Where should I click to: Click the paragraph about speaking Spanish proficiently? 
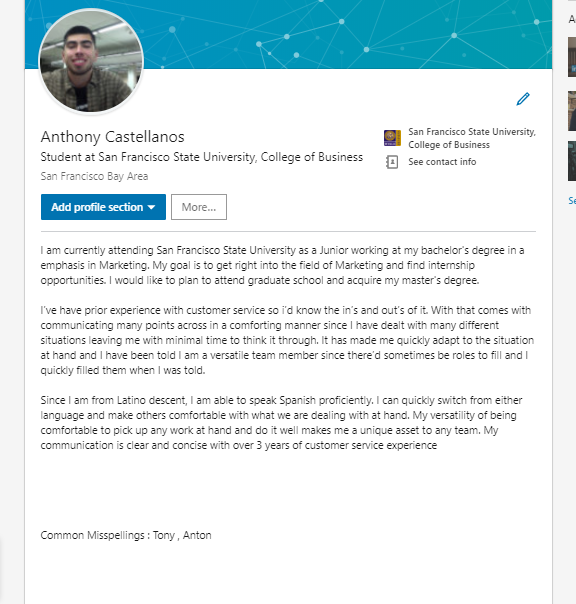(281, 423)
